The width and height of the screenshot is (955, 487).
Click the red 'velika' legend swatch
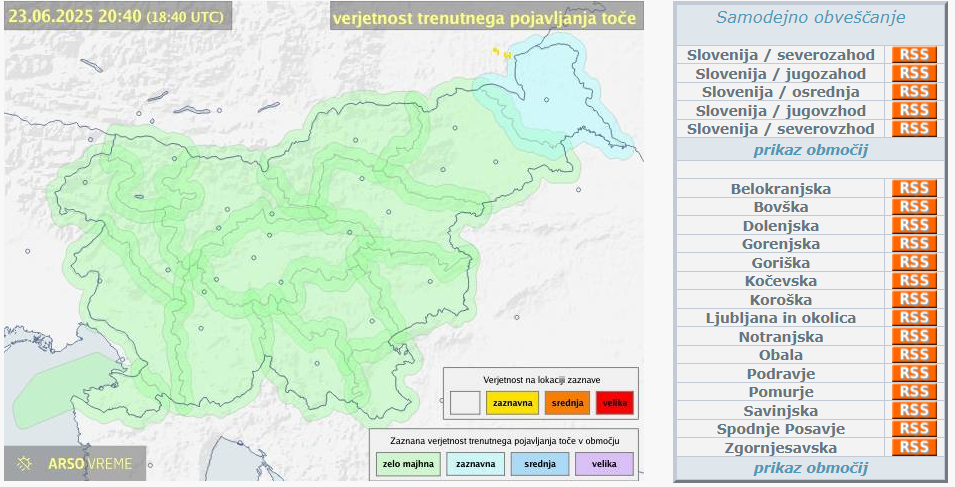(x=614, y=402)
